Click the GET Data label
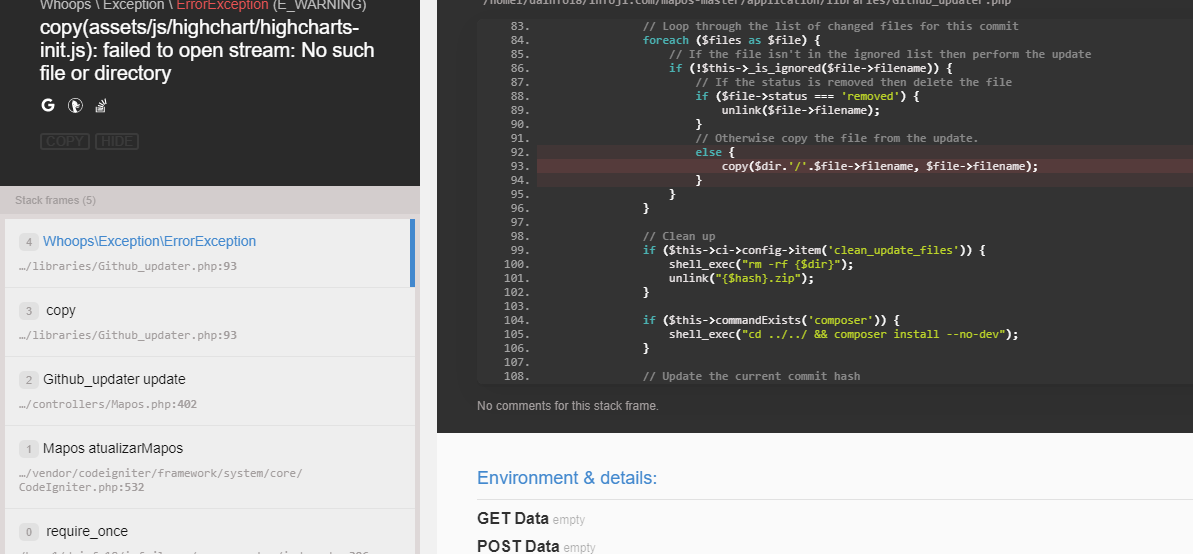This screenshot has width=1193, height=554. point(513,519)
